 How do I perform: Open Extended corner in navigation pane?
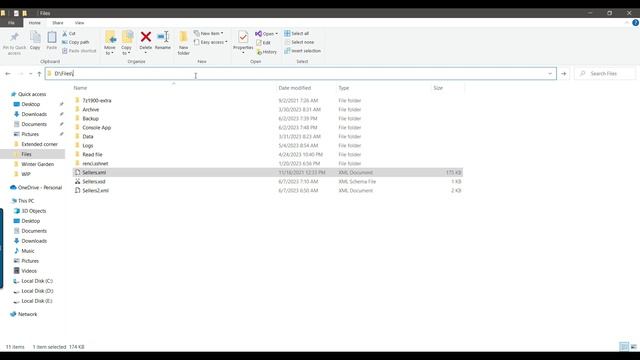coord(39,144)
